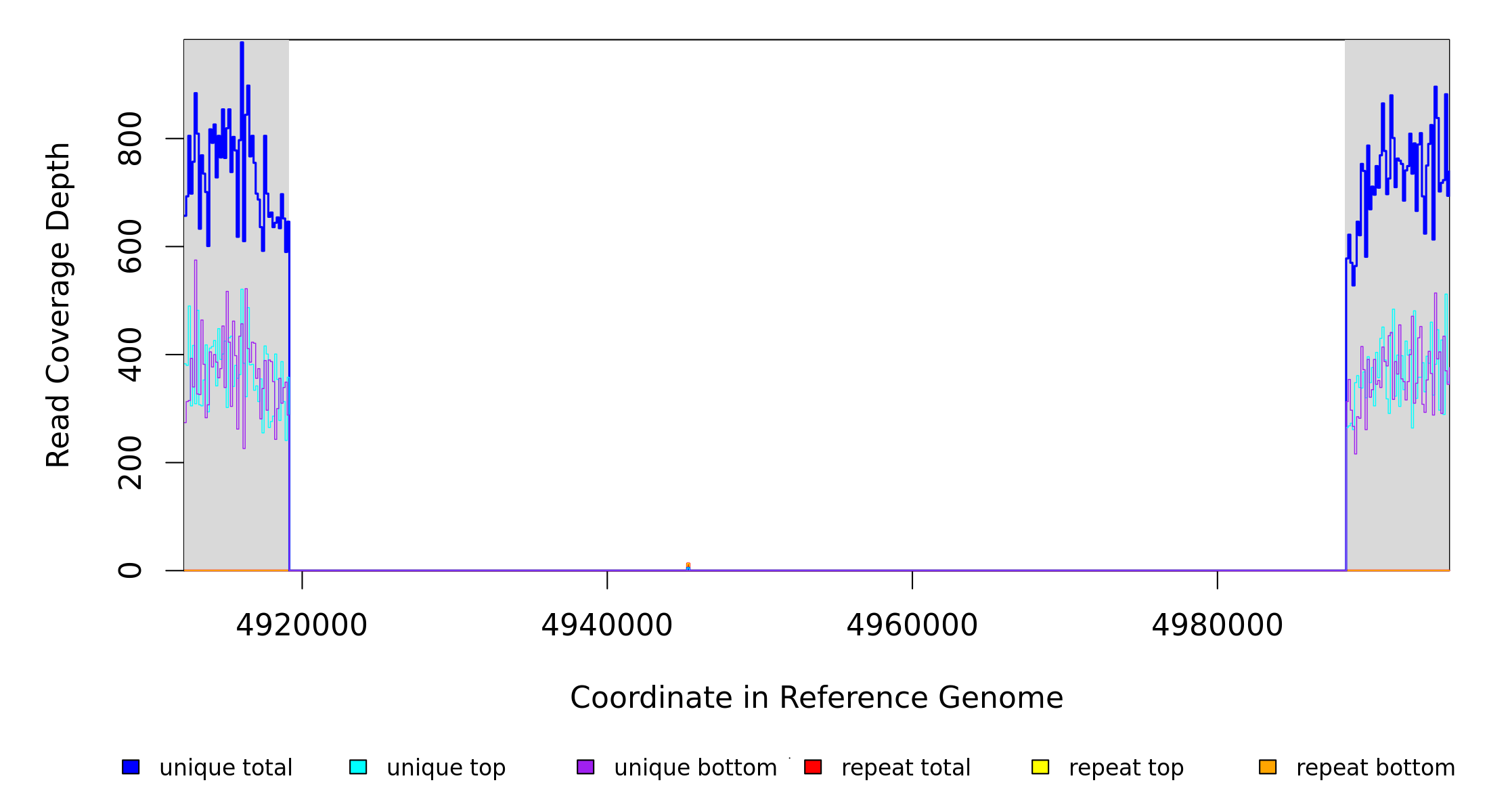Click the yellow 'repeat top' legend swatch
Image resolution: width=1489 pixels, height=812 pixels.
[x=1040, y=767]
